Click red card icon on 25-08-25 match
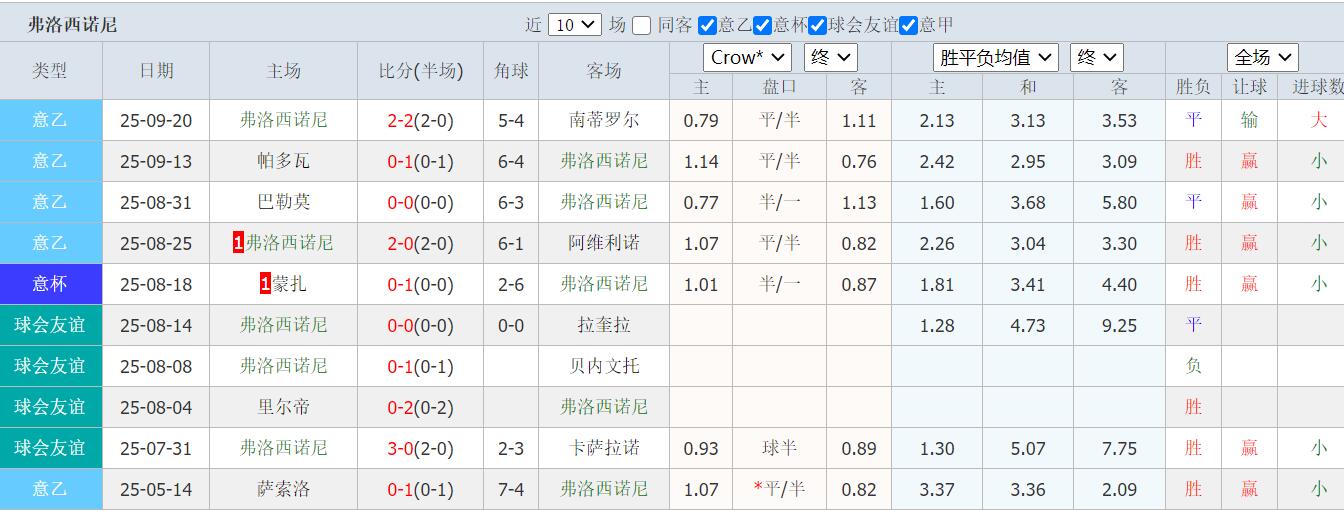This screenshot has width=1344, height=511. tap(238, 243)
